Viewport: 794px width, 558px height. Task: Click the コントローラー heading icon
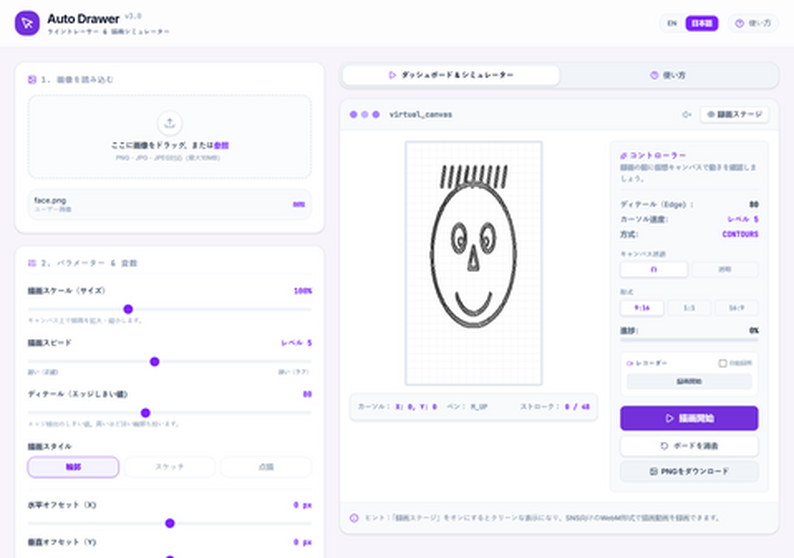coord(623,155)
